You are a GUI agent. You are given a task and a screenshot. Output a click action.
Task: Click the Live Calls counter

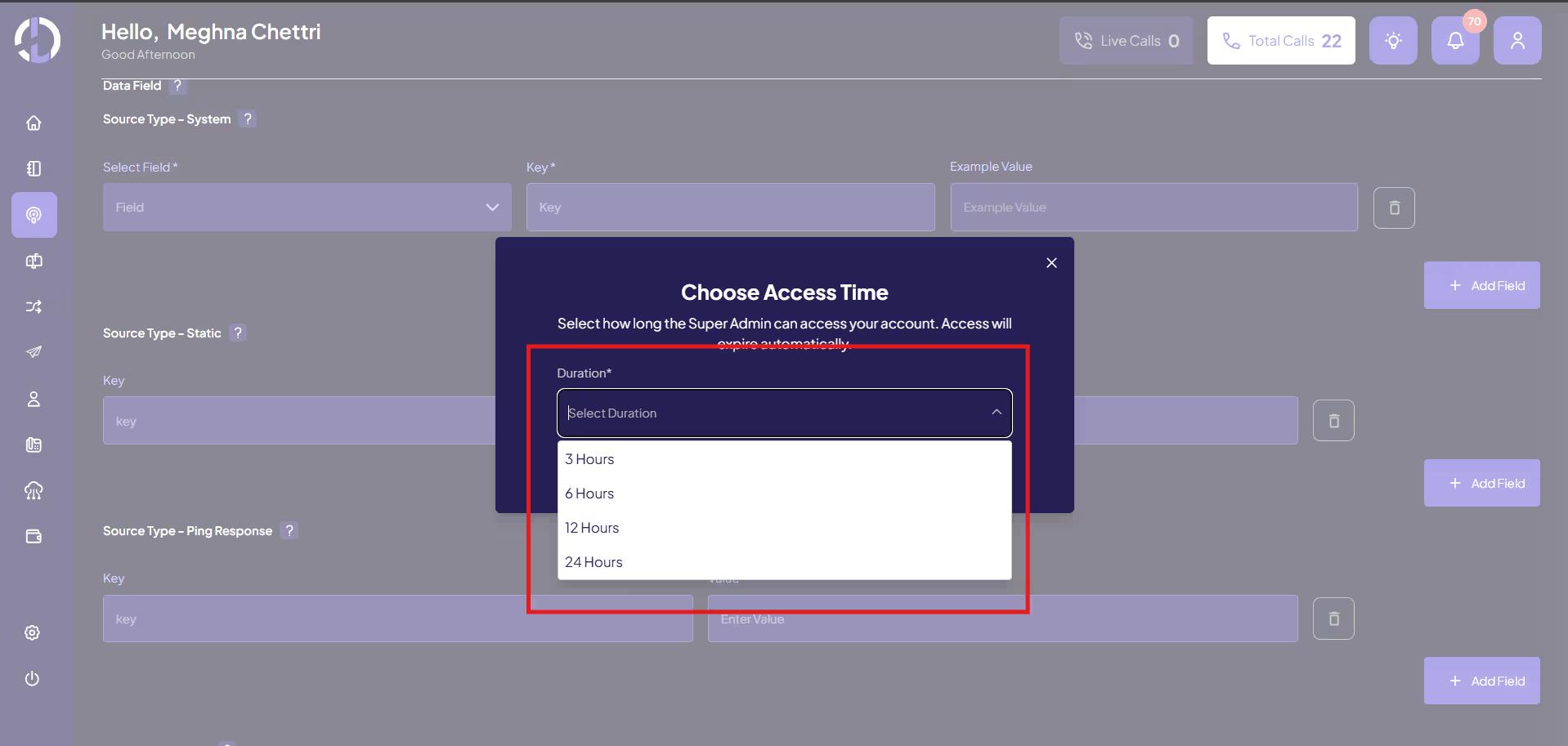(x=1127, y=40)
